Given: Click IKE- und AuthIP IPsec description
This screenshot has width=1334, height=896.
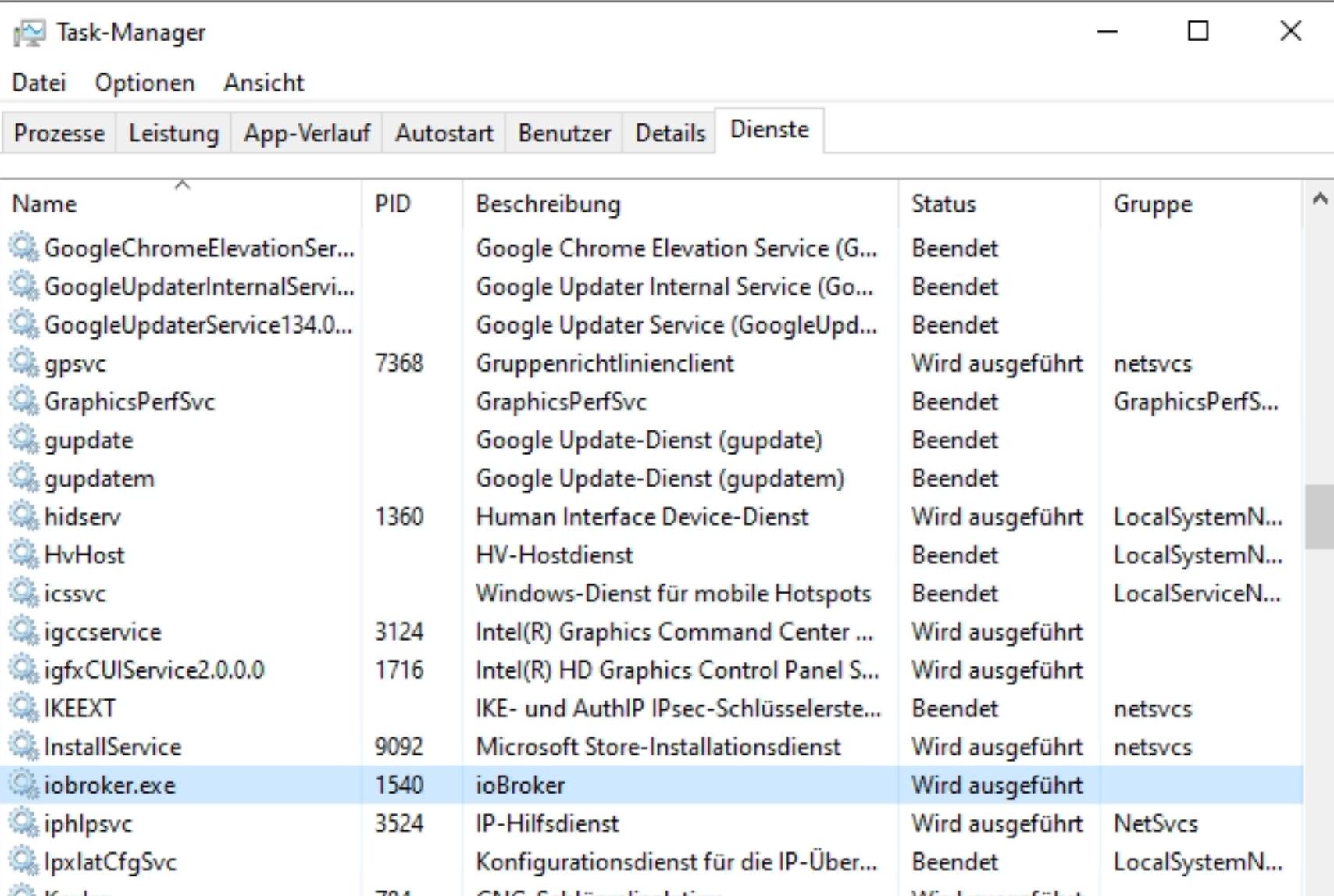Looking at the screenshot, I should (x=678, y=708).
